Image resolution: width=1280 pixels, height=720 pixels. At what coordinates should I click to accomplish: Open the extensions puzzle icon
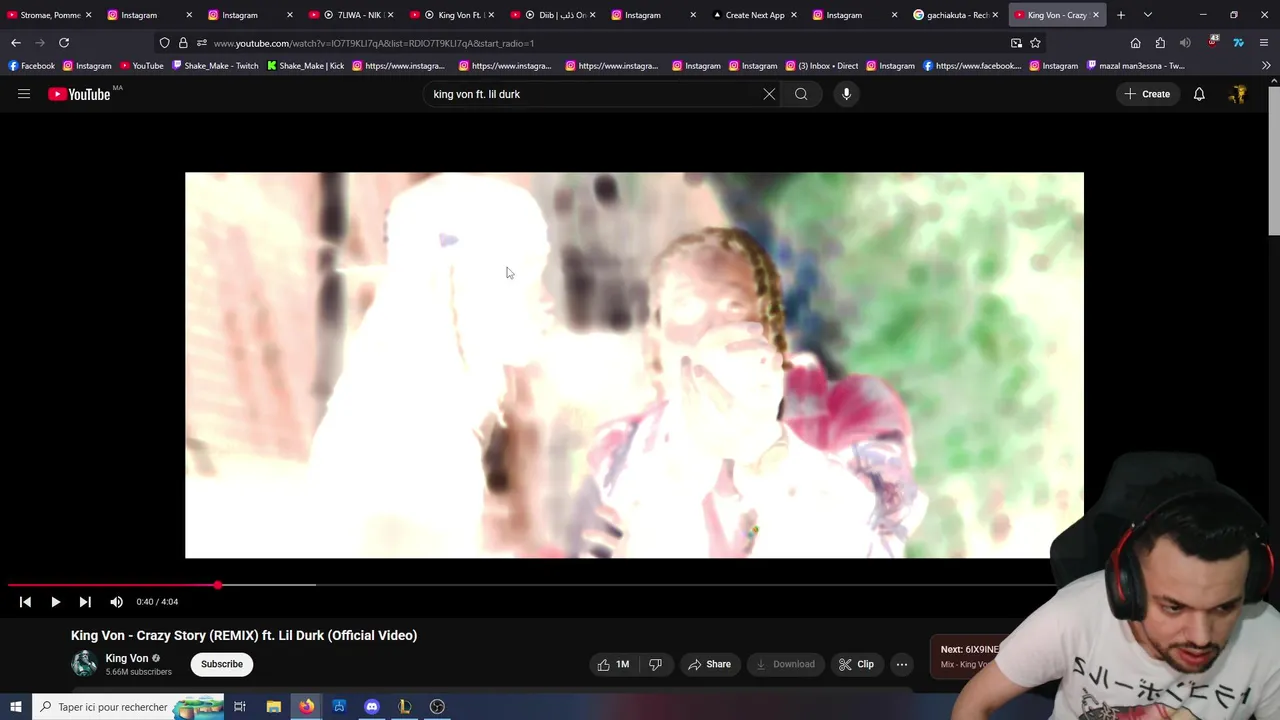pyautogui.click(x=1160, y=43)
